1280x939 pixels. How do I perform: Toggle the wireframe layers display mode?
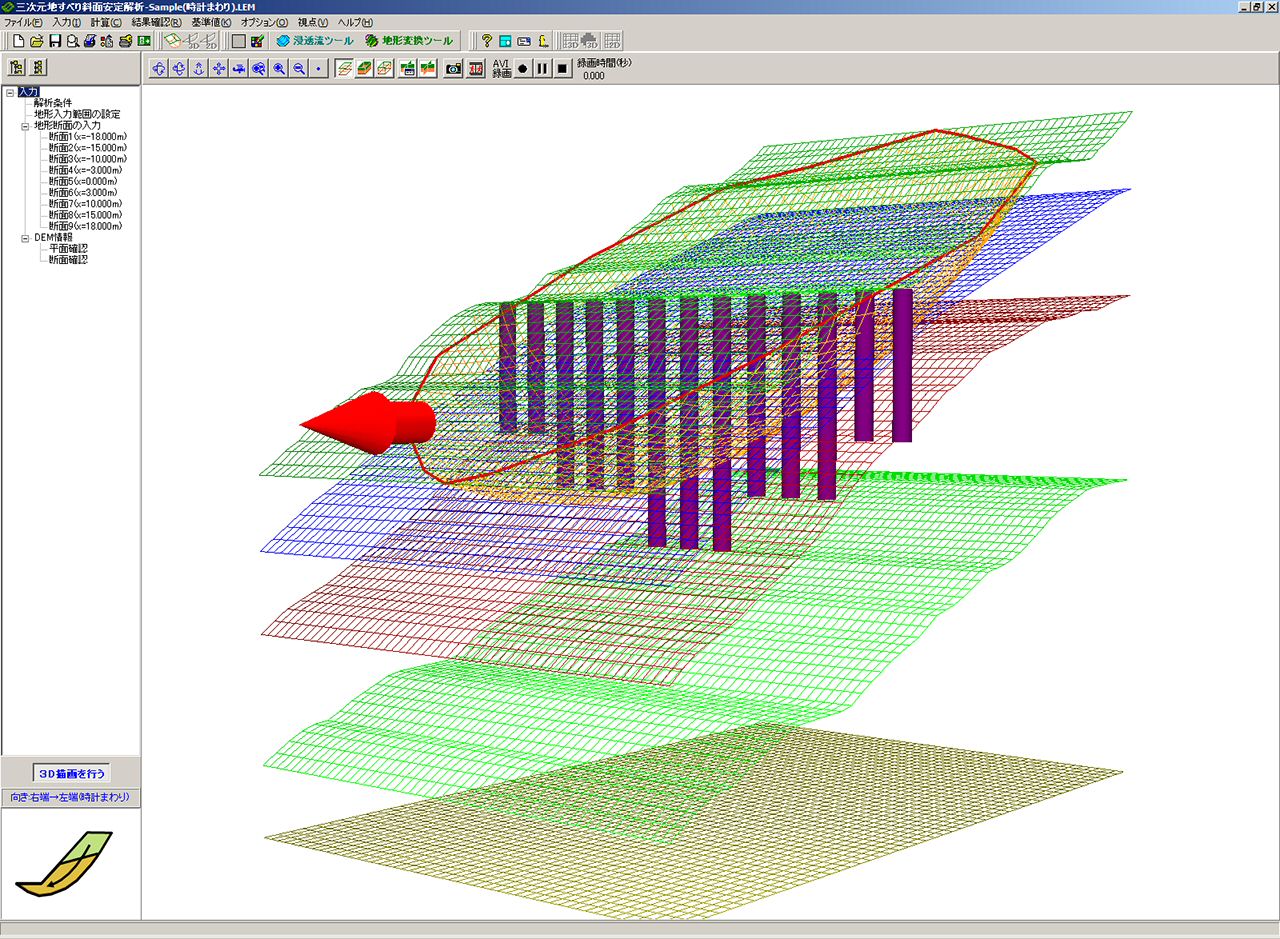343,68
